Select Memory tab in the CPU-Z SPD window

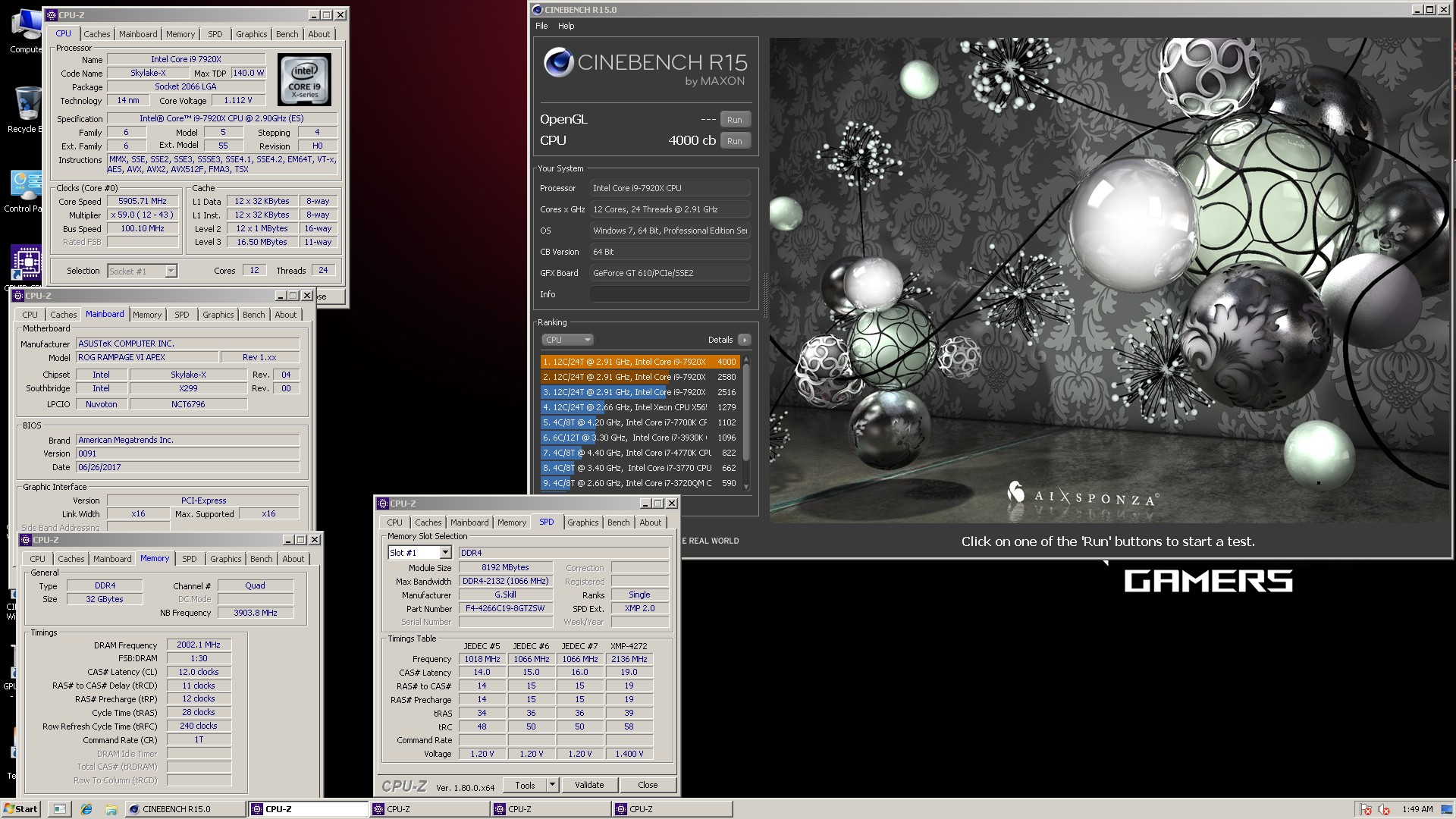pyautogui.click(x=512, y=522)
